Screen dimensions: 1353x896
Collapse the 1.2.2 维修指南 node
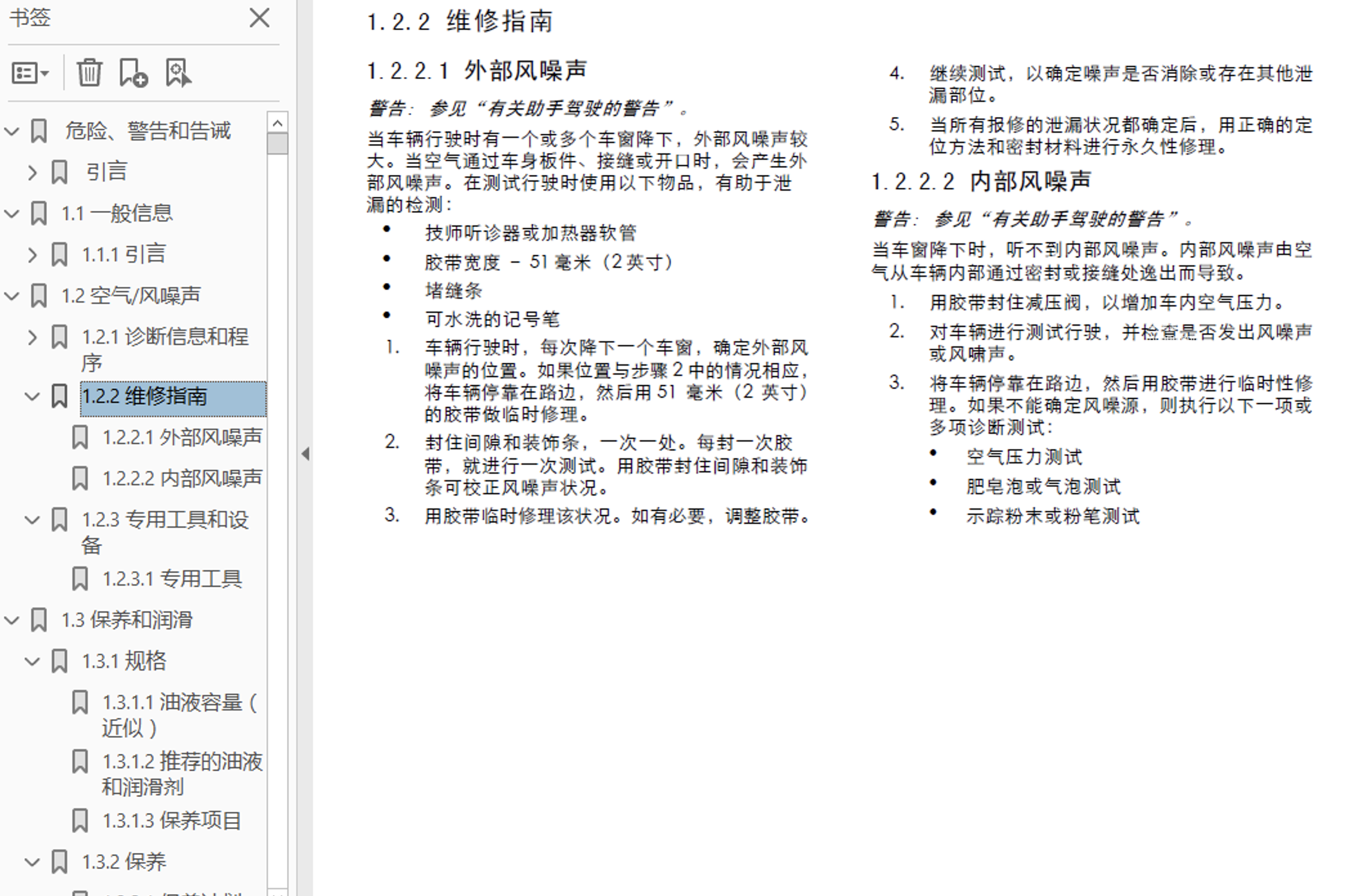click(32, 397)
